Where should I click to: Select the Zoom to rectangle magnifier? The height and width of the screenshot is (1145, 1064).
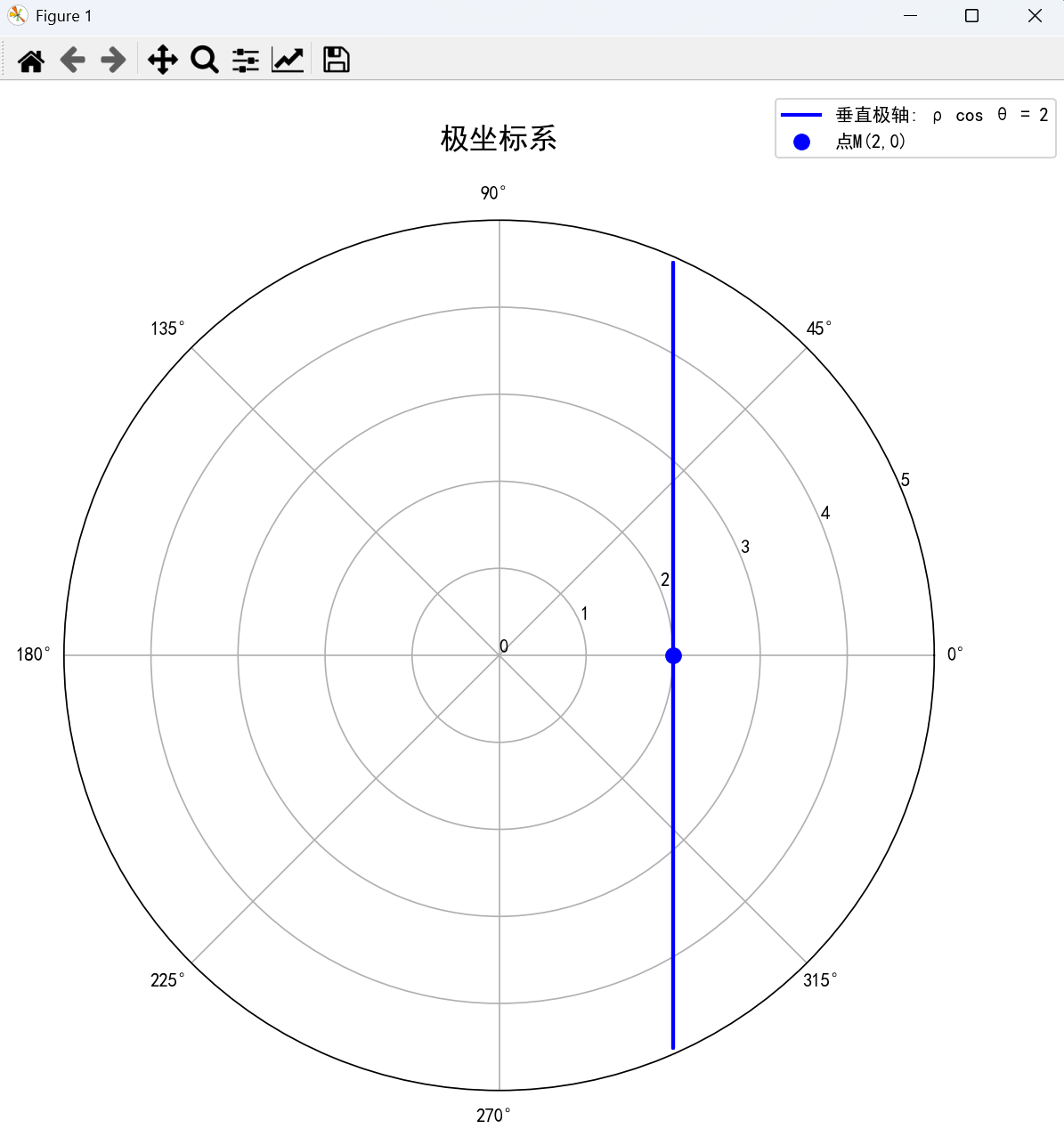[205, 61]
